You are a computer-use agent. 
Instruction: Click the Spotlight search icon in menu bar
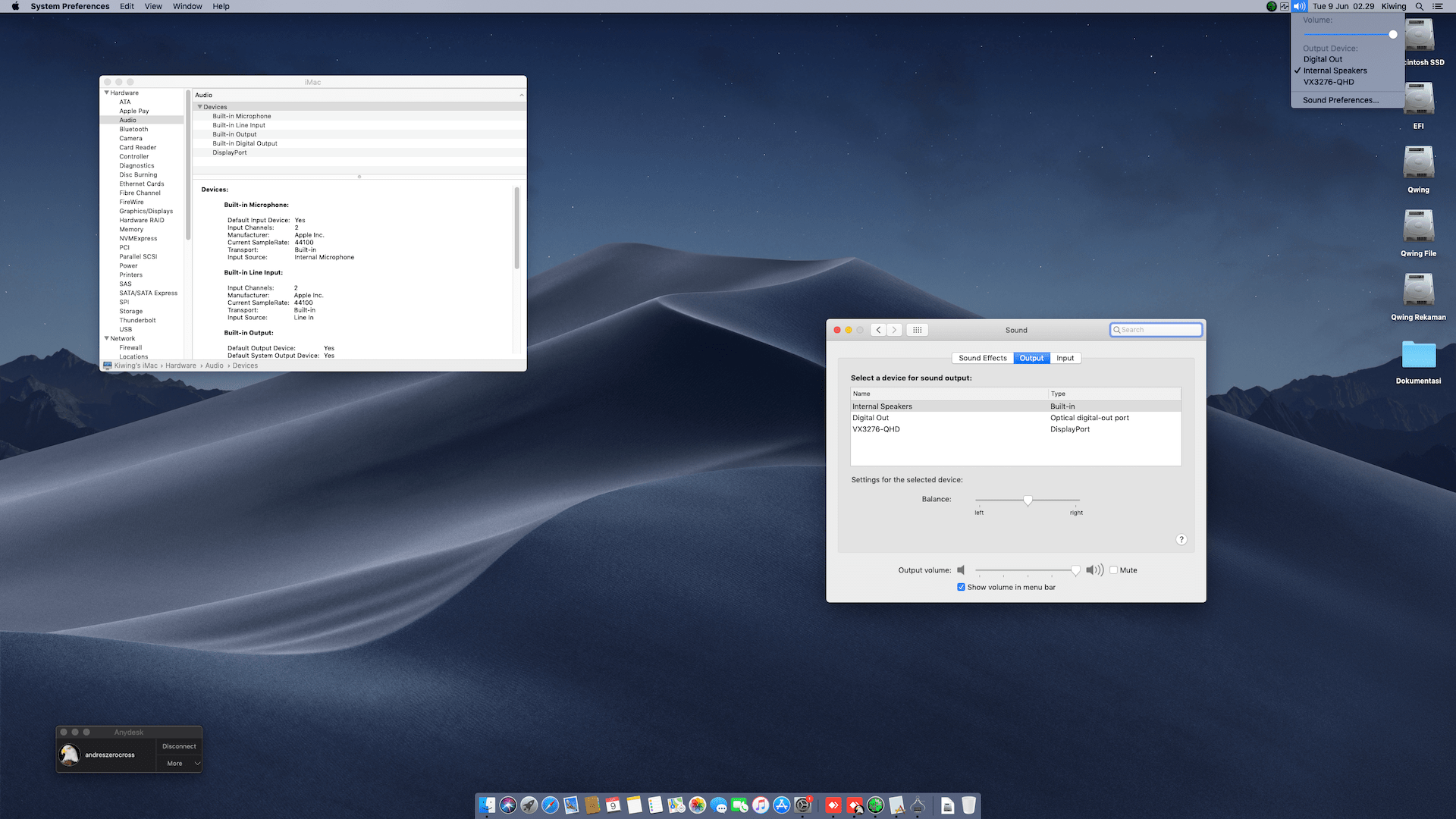coord(1419,6)
